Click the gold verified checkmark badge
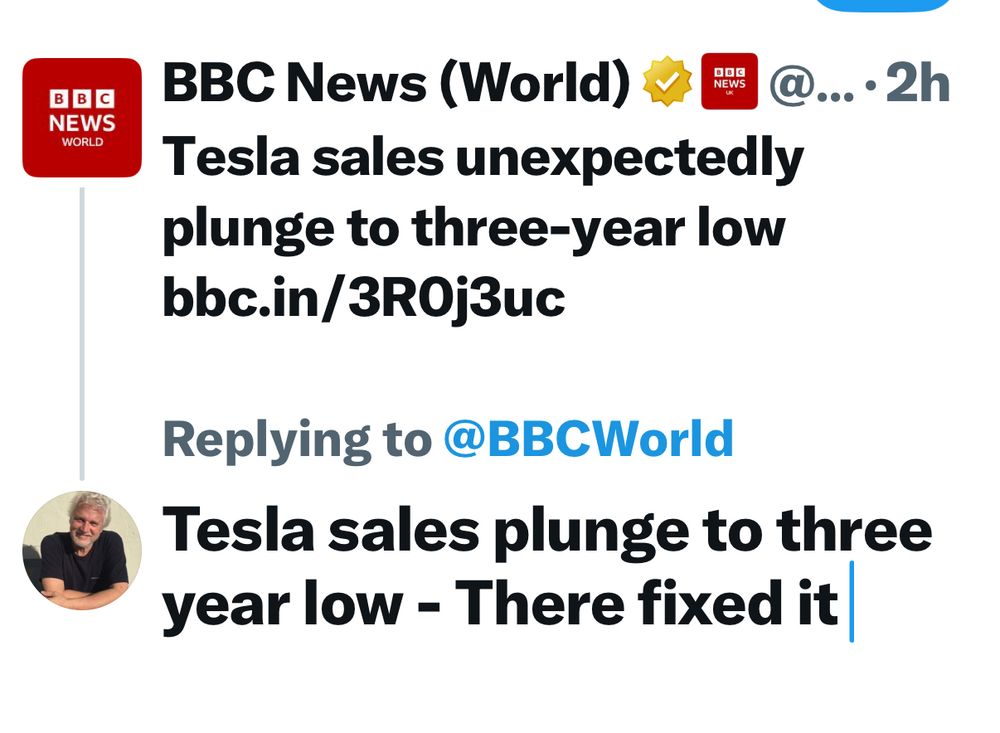Screen dimensions: 1000x733 (666, 82)
